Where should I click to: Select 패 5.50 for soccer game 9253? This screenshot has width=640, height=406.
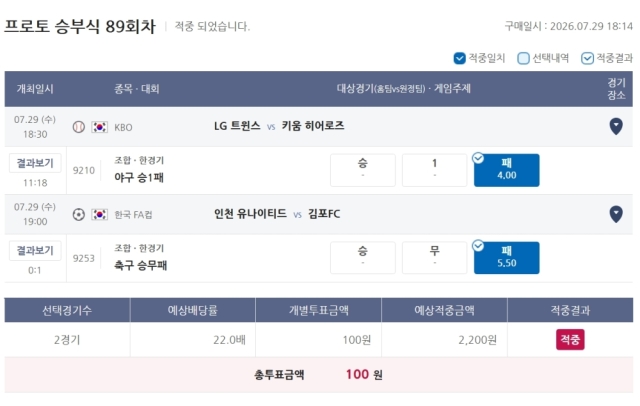pyautogui.click(x=507, y=258)
